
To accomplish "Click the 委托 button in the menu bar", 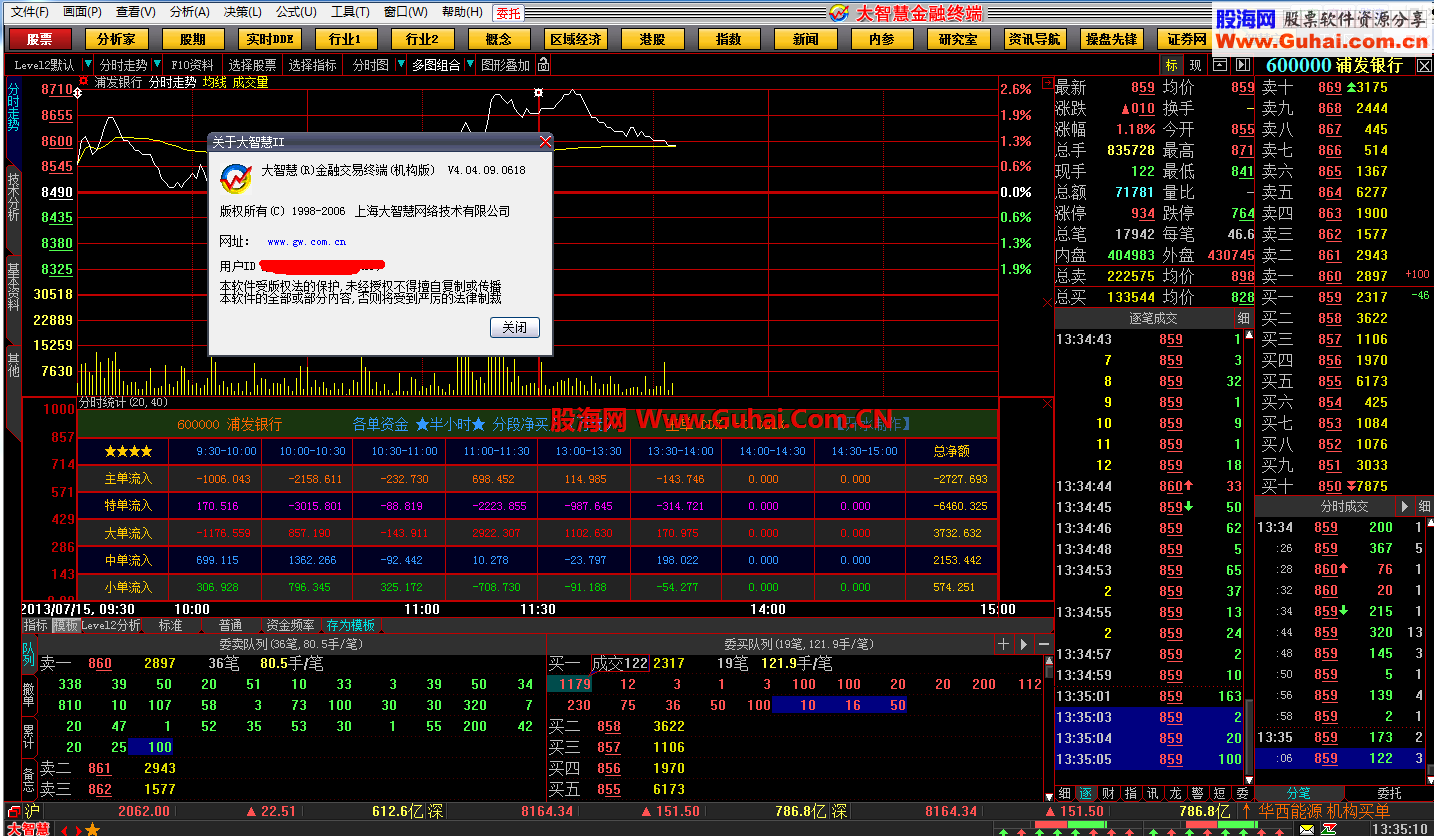I will 508,13.
